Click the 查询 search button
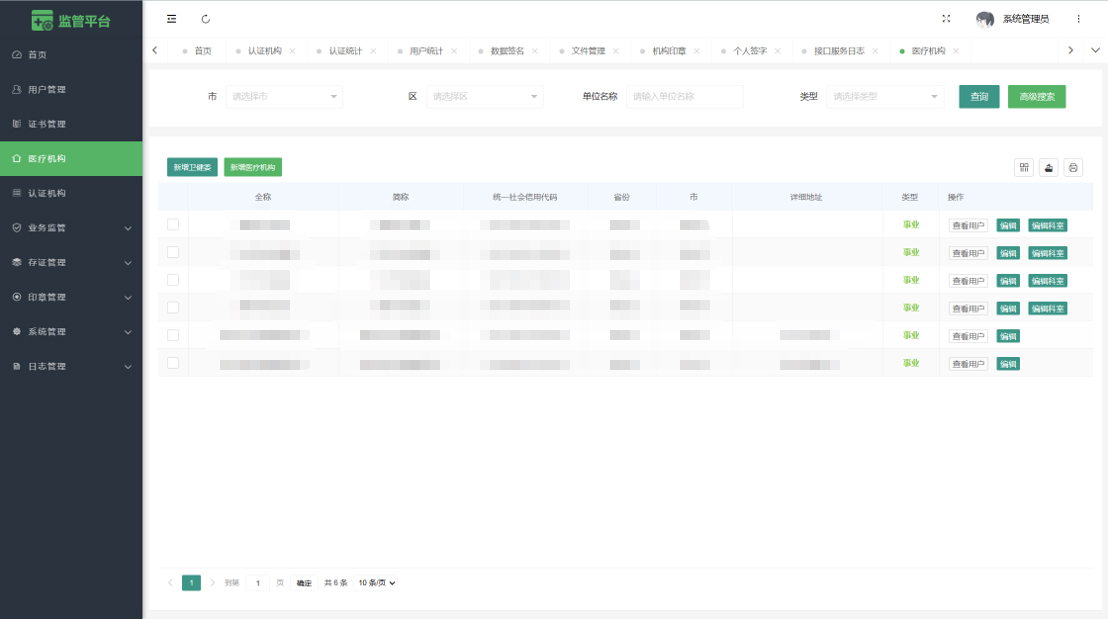 coord(979,97)
